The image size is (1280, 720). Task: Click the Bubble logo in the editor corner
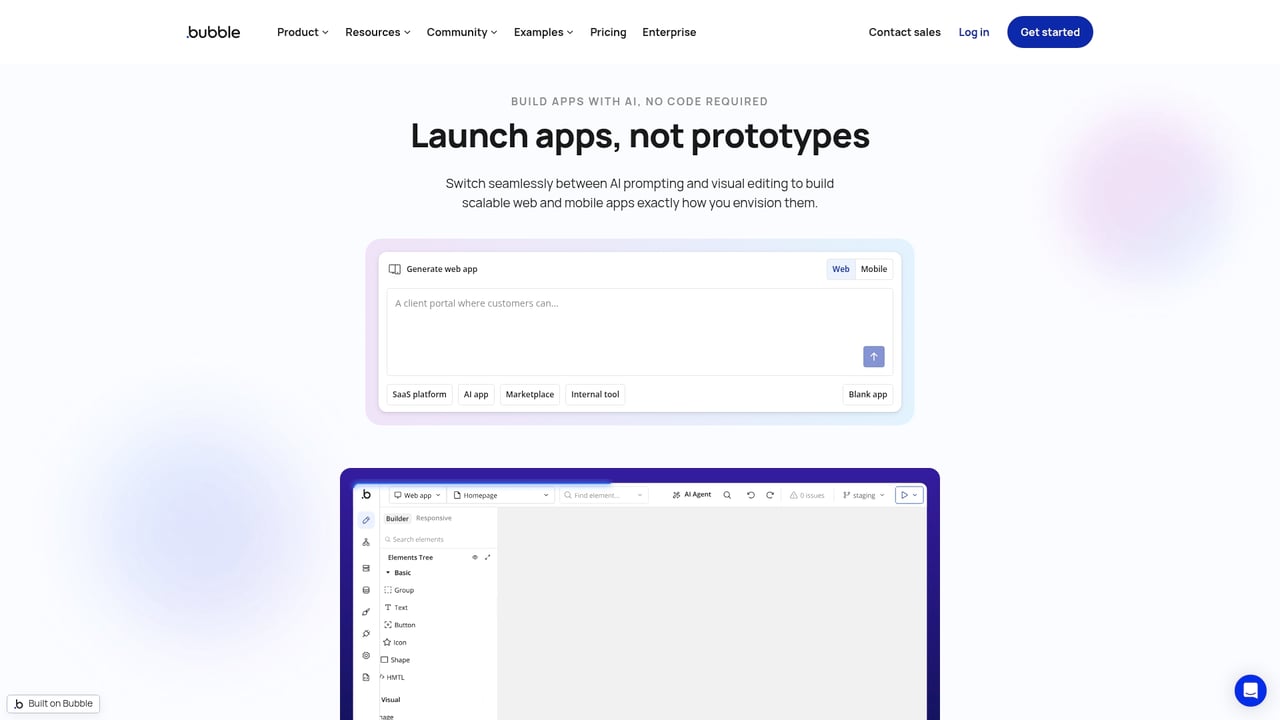(367, 494)
